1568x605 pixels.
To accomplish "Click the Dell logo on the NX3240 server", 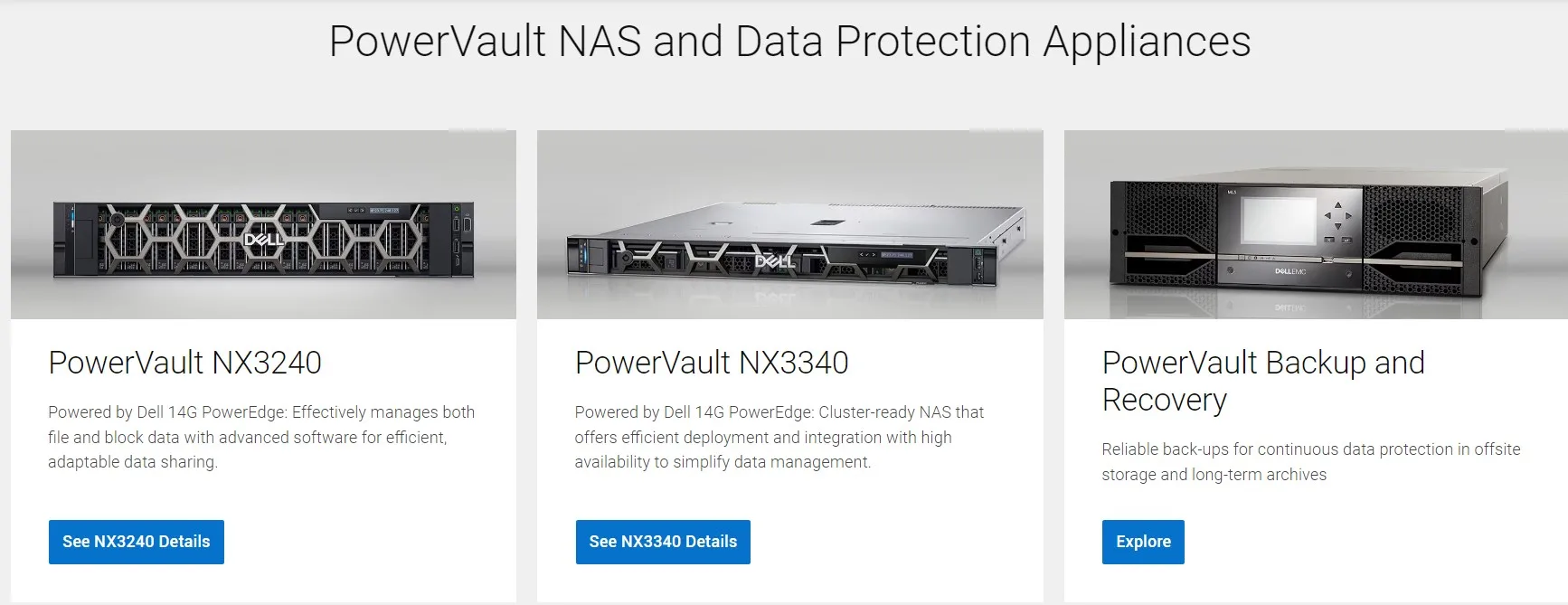I will (264, 239).
